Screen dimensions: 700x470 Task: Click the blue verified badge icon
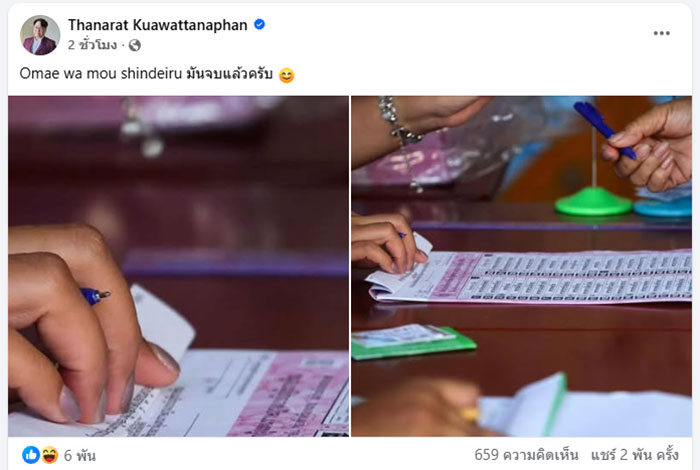[259, 25]
